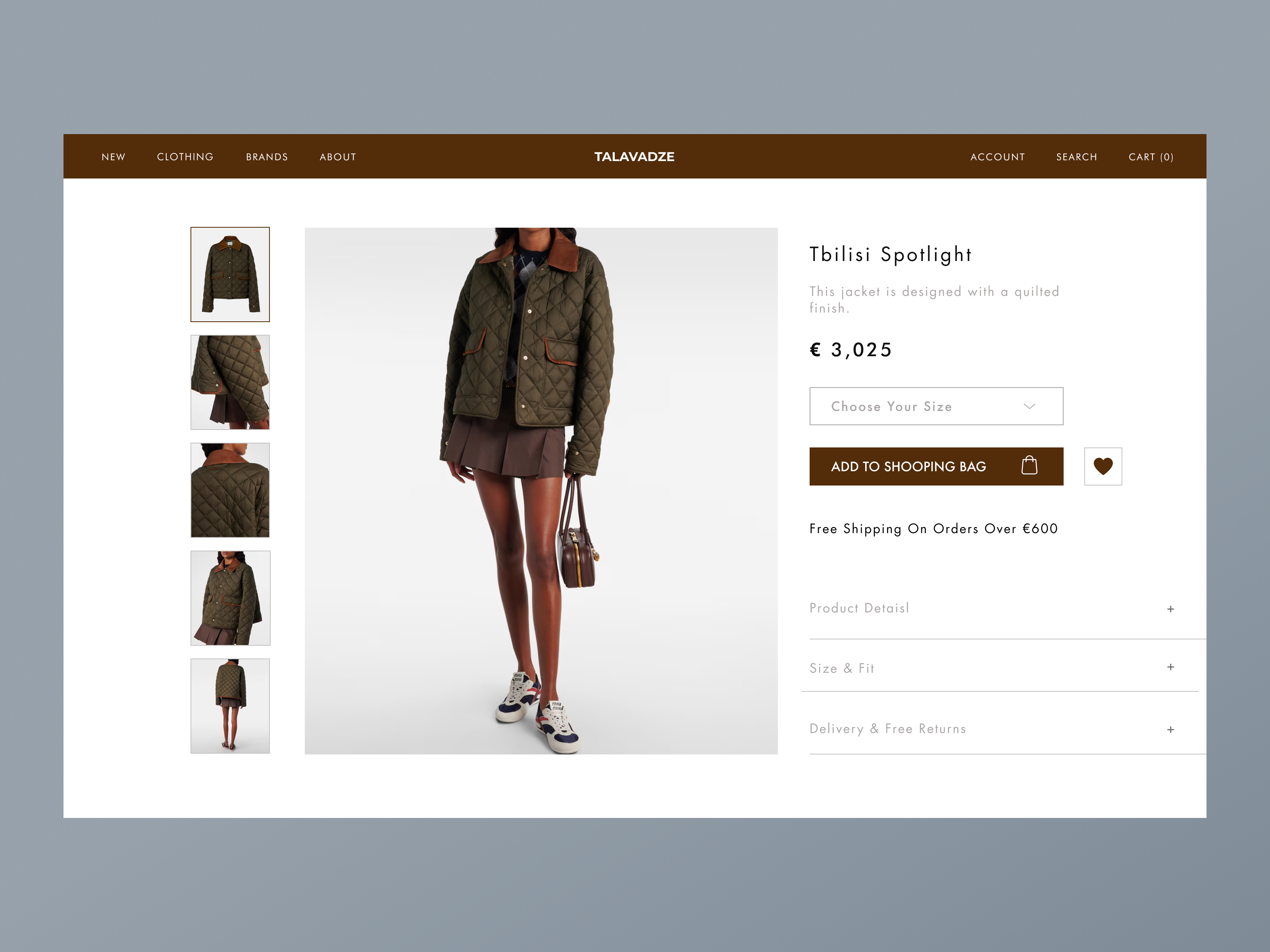Open the BRANDS menu

[266, 157]
